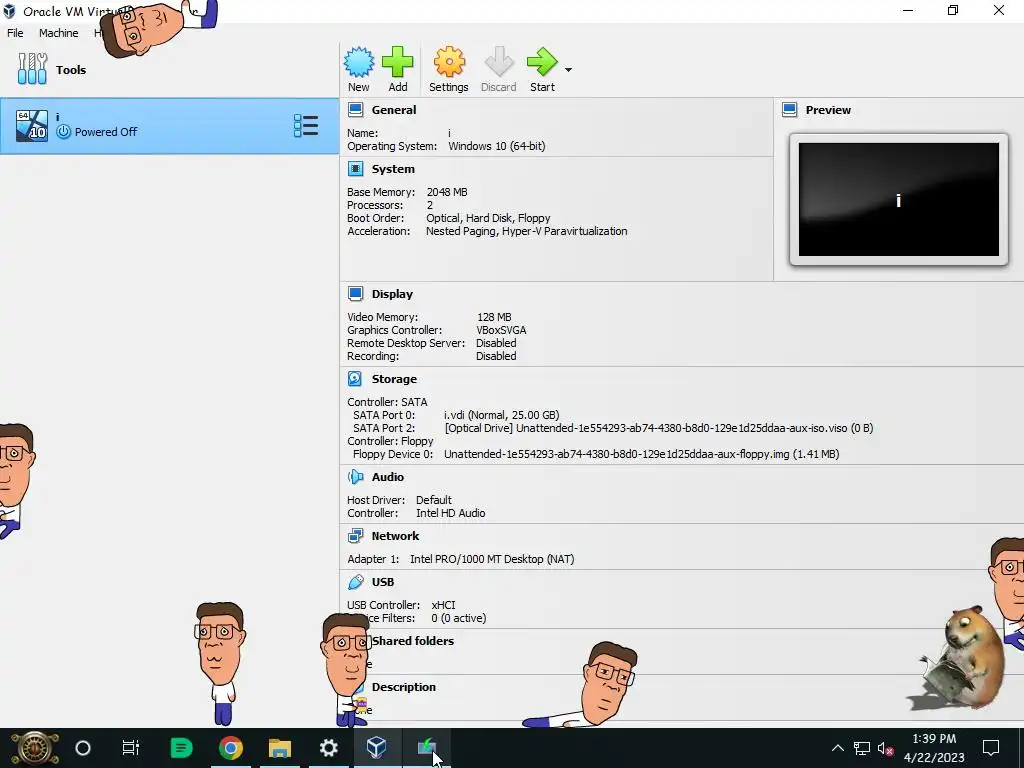This screenshot has height=768, width=1024.
Task: Open the Machine menu
Action: [58, 33]
